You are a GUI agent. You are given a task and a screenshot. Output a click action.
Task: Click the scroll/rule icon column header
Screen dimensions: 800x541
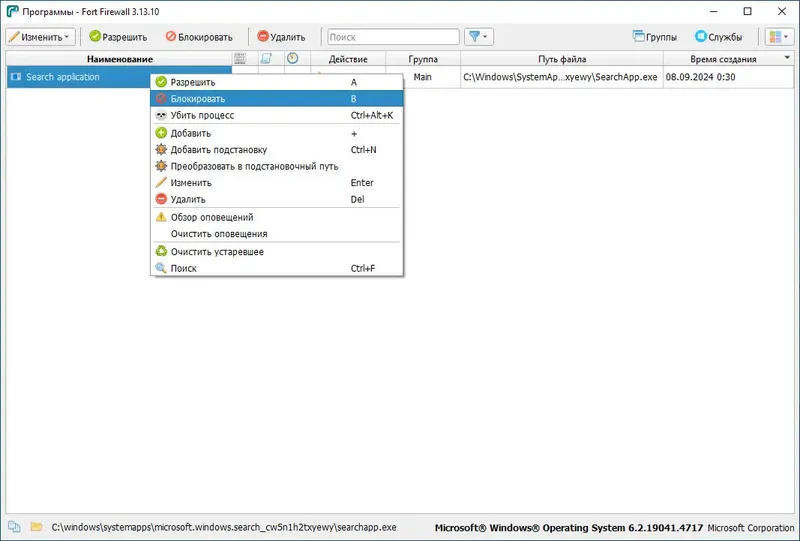coord(266,58)
